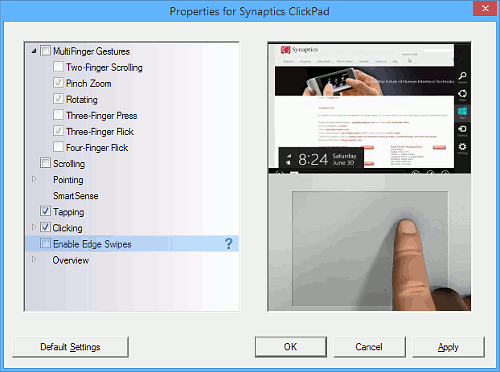The width and height of the screenshot is (500, 372).
Task: Enable Two-Finger Scrolling checkbox
Action: 58,67
